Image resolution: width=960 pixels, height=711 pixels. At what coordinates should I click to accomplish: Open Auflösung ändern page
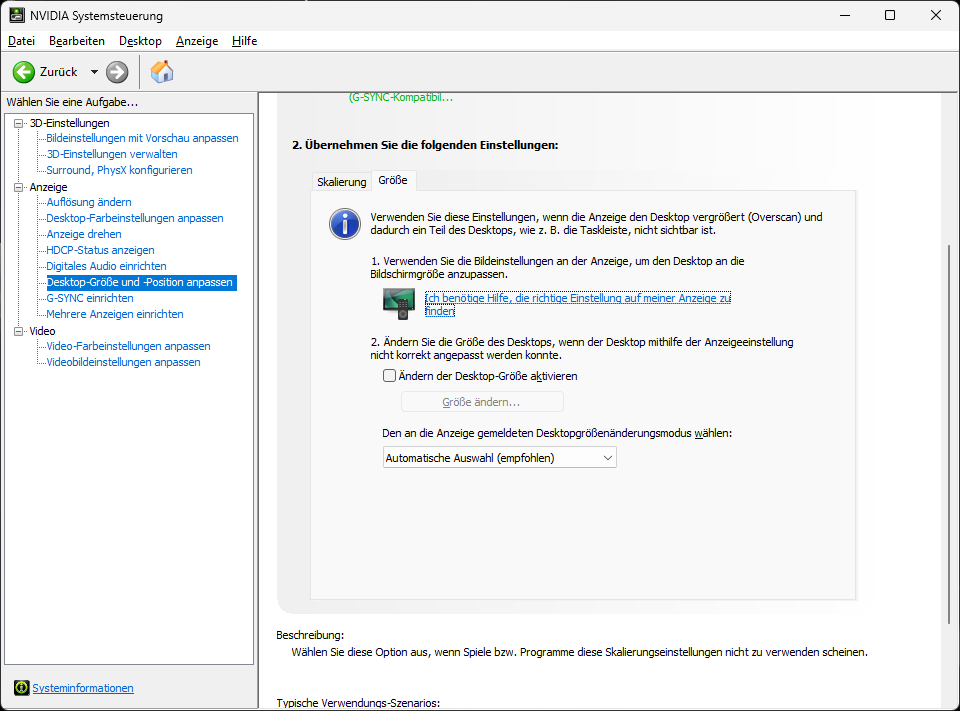(89, 202)
